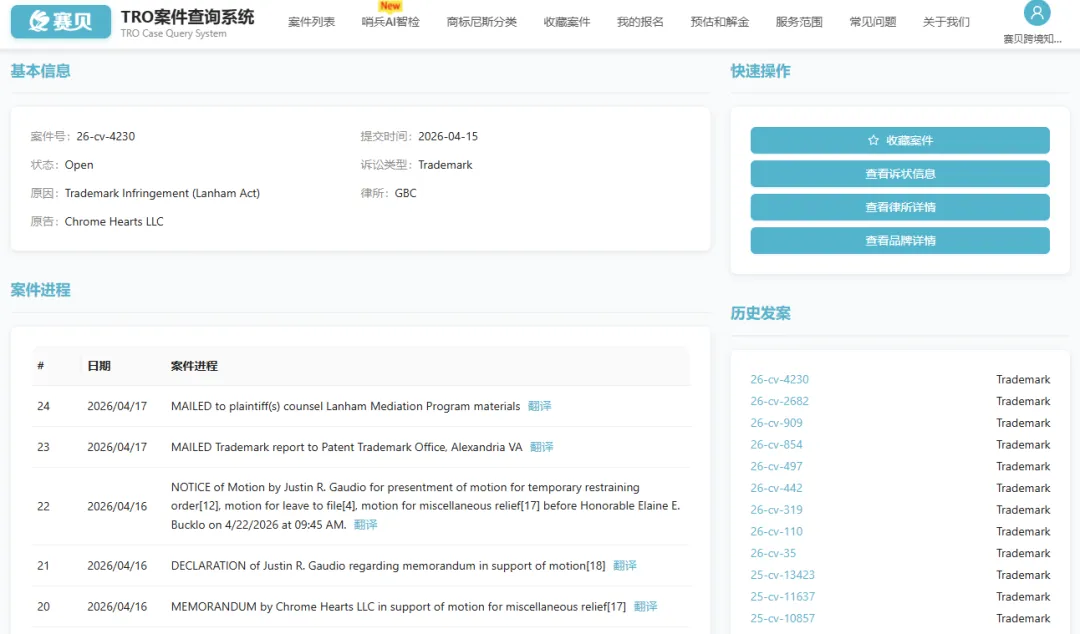Open 查看品牌详情 brand details
Viewport: 1080px width, 634px height.
899,241
